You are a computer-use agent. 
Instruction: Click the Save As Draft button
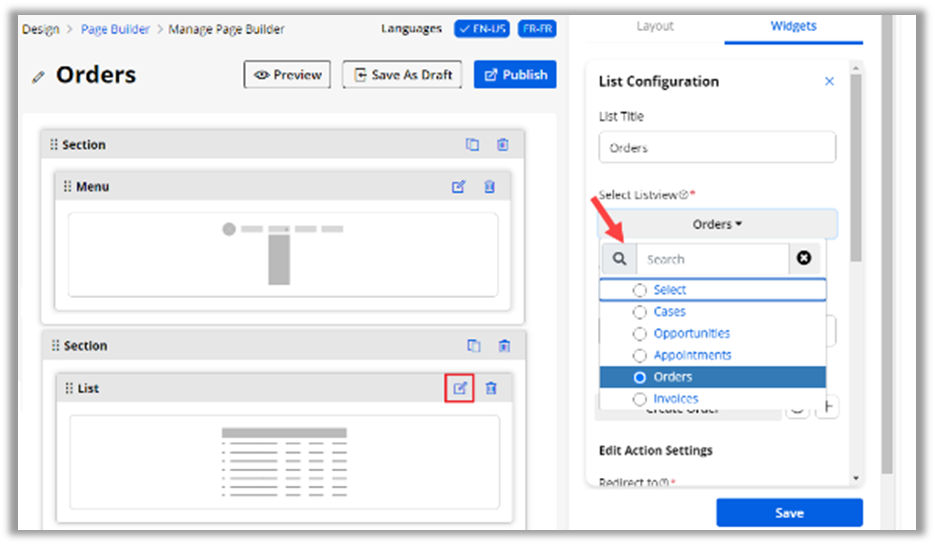click(402, 75)
